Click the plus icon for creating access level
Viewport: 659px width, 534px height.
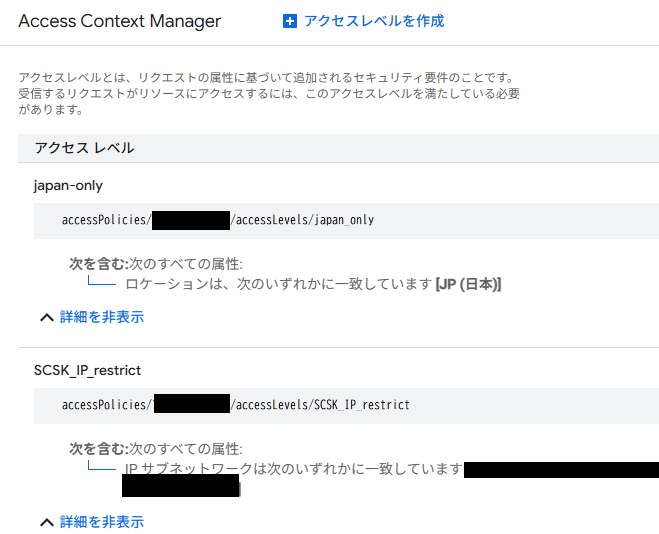(x=290, y=21)
